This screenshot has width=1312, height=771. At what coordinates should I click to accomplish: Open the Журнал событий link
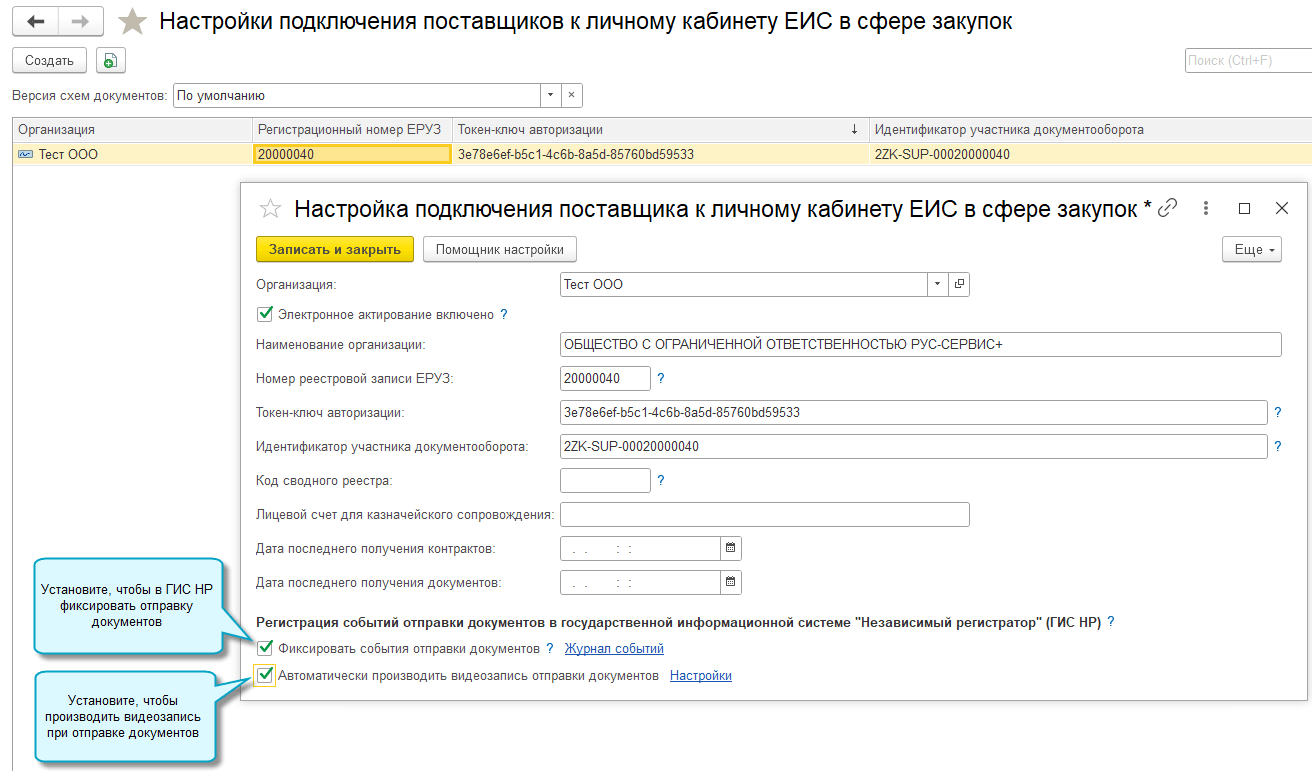pyautogui.click(x=614, y=648)
